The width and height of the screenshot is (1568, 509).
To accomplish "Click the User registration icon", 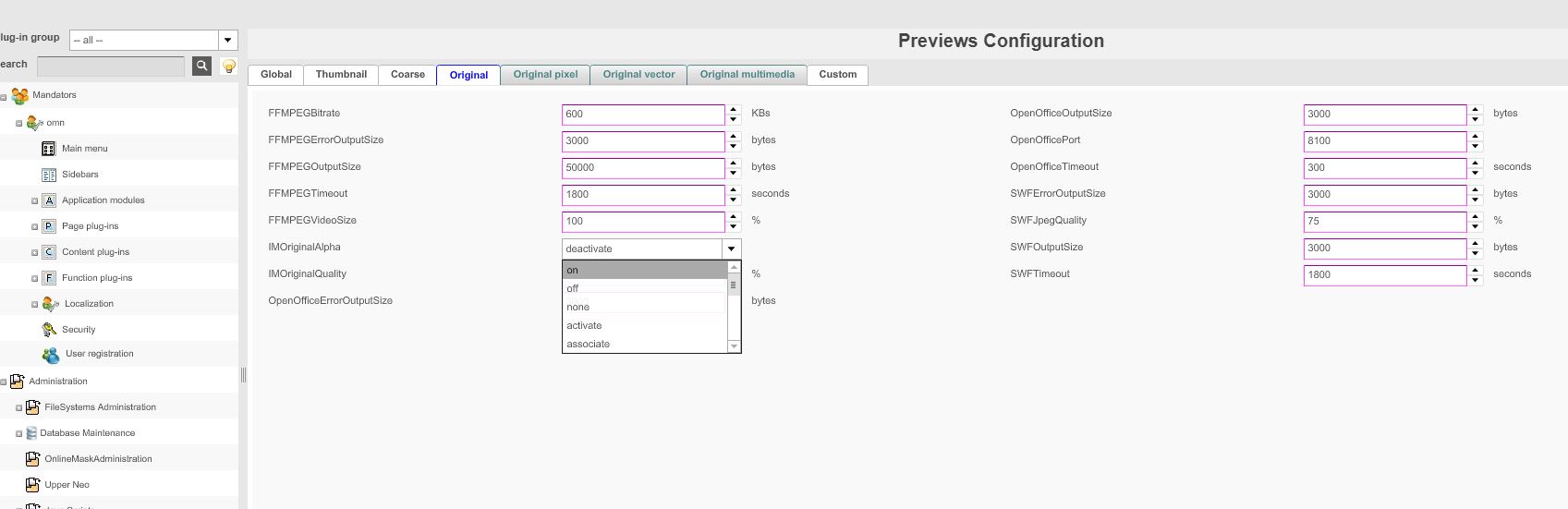I will 51,355.
